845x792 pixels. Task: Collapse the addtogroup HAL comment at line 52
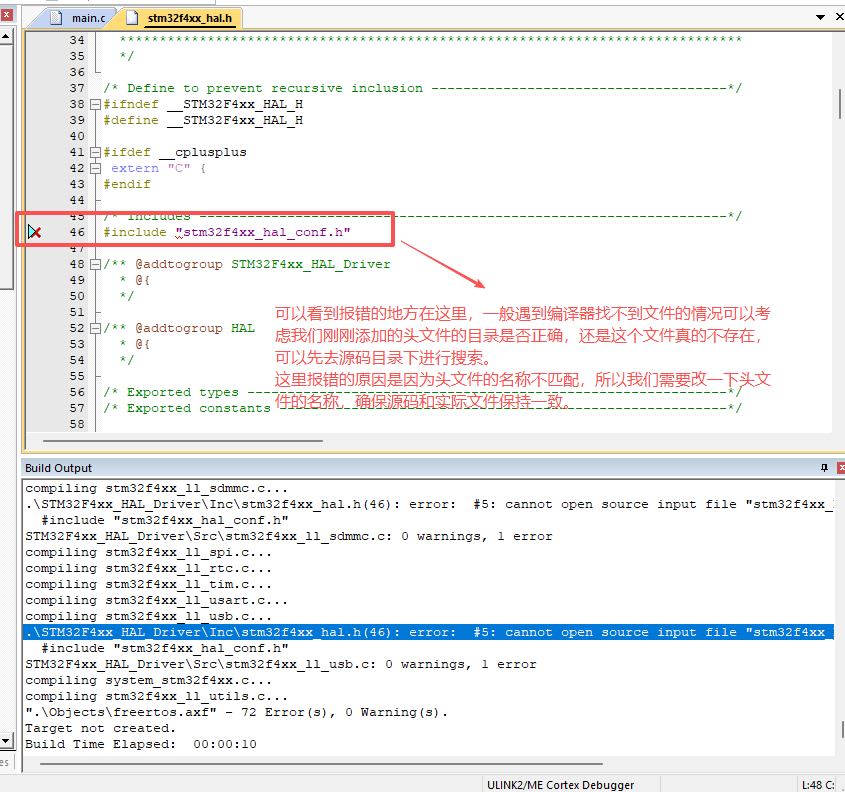(95, 328)
